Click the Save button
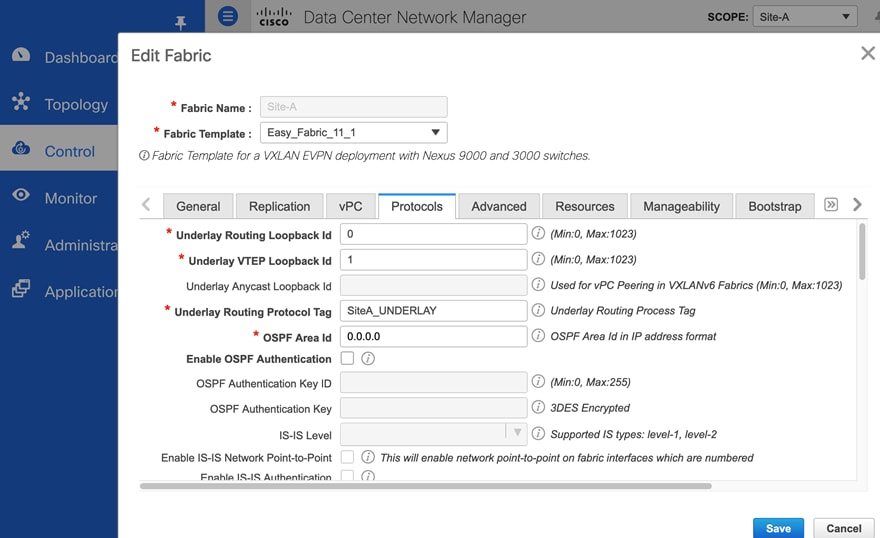Image resolution: width=880 pixels, height=538 pixels. [x=778, y=528]
